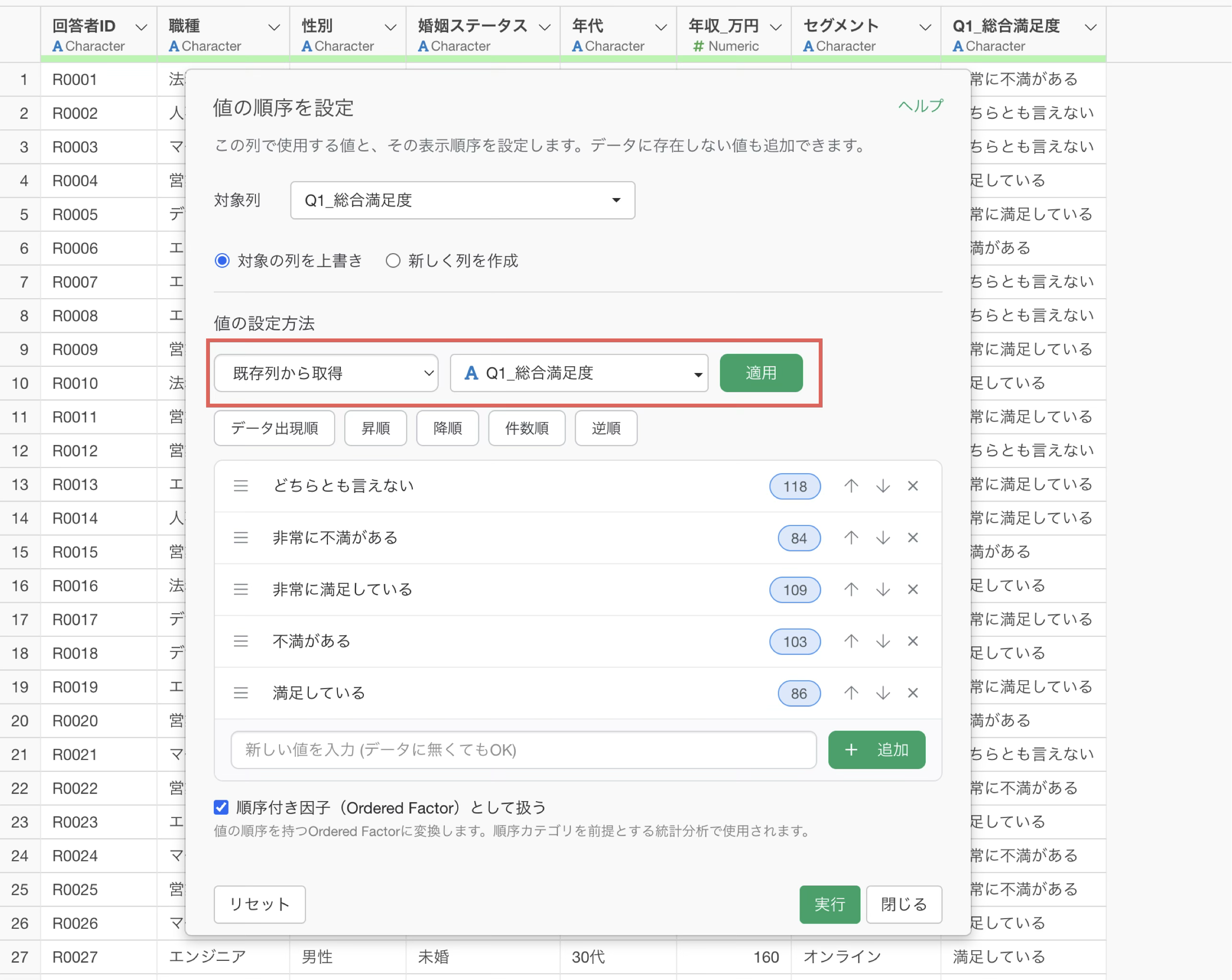Image resolution: width=1232 pixels, height=980 pixels.
Task: Open the 年代 column menu
Action: (x=661, y=27)
